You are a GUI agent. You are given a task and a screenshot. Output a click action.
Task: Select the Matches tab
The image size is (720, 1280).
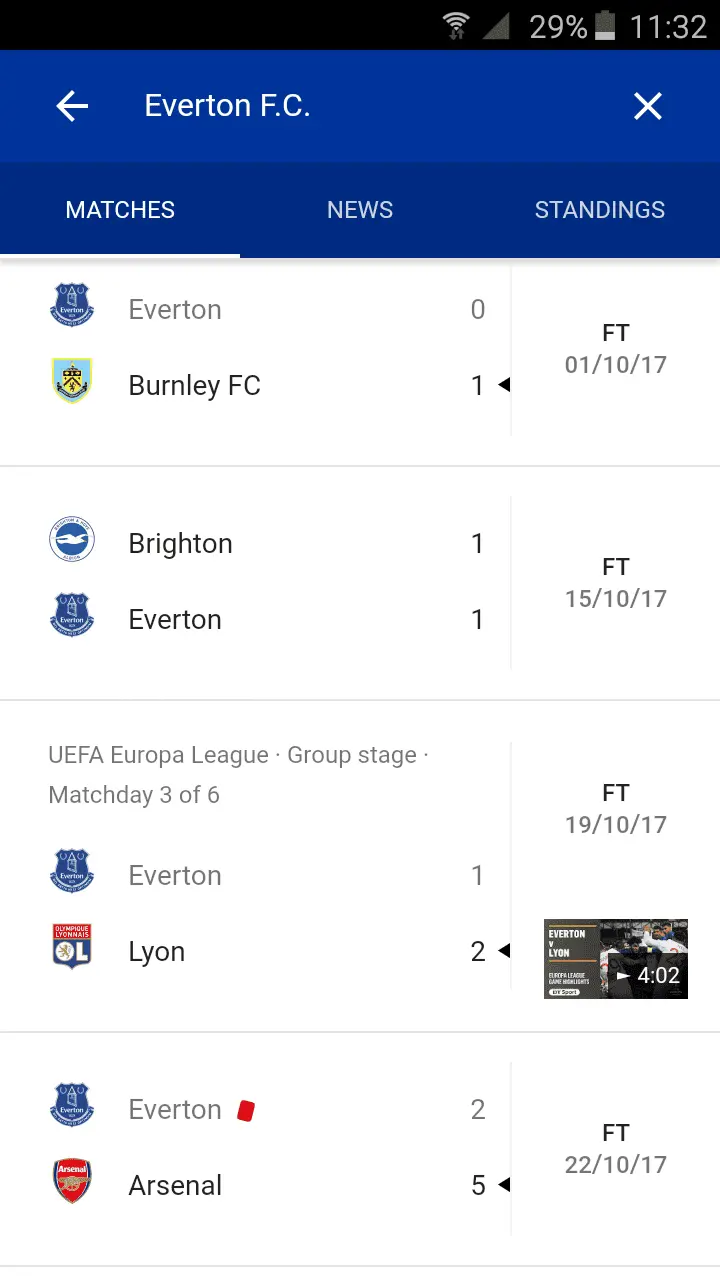(120, 210)
